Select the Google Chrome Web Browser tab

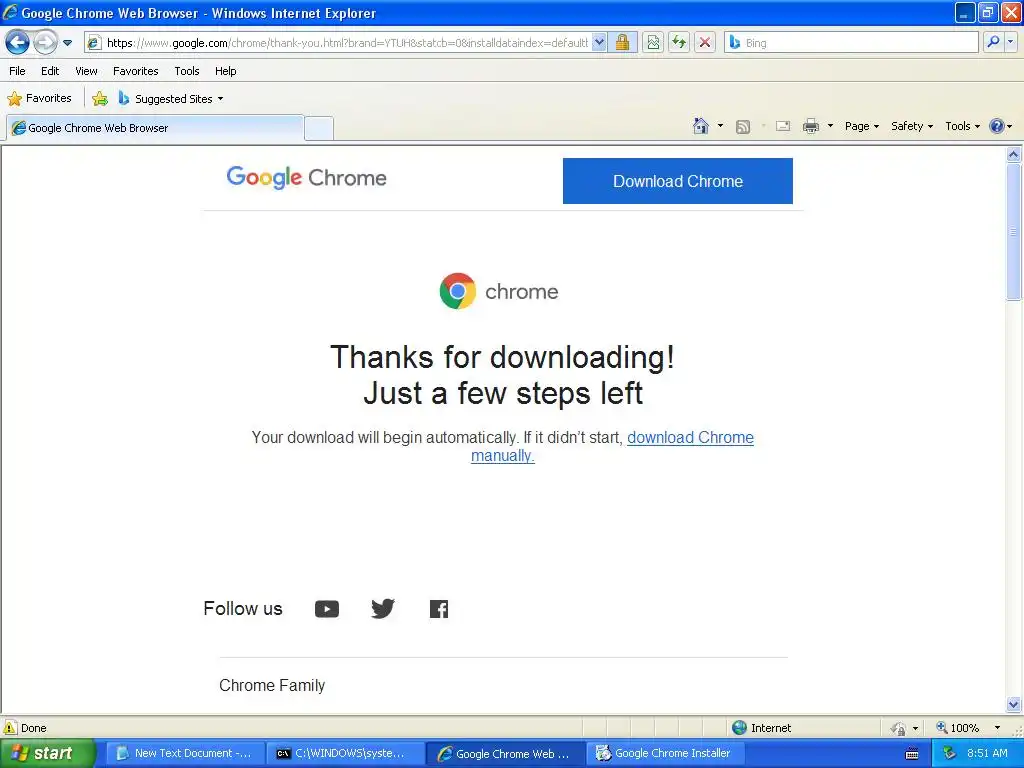pos(155,128)
